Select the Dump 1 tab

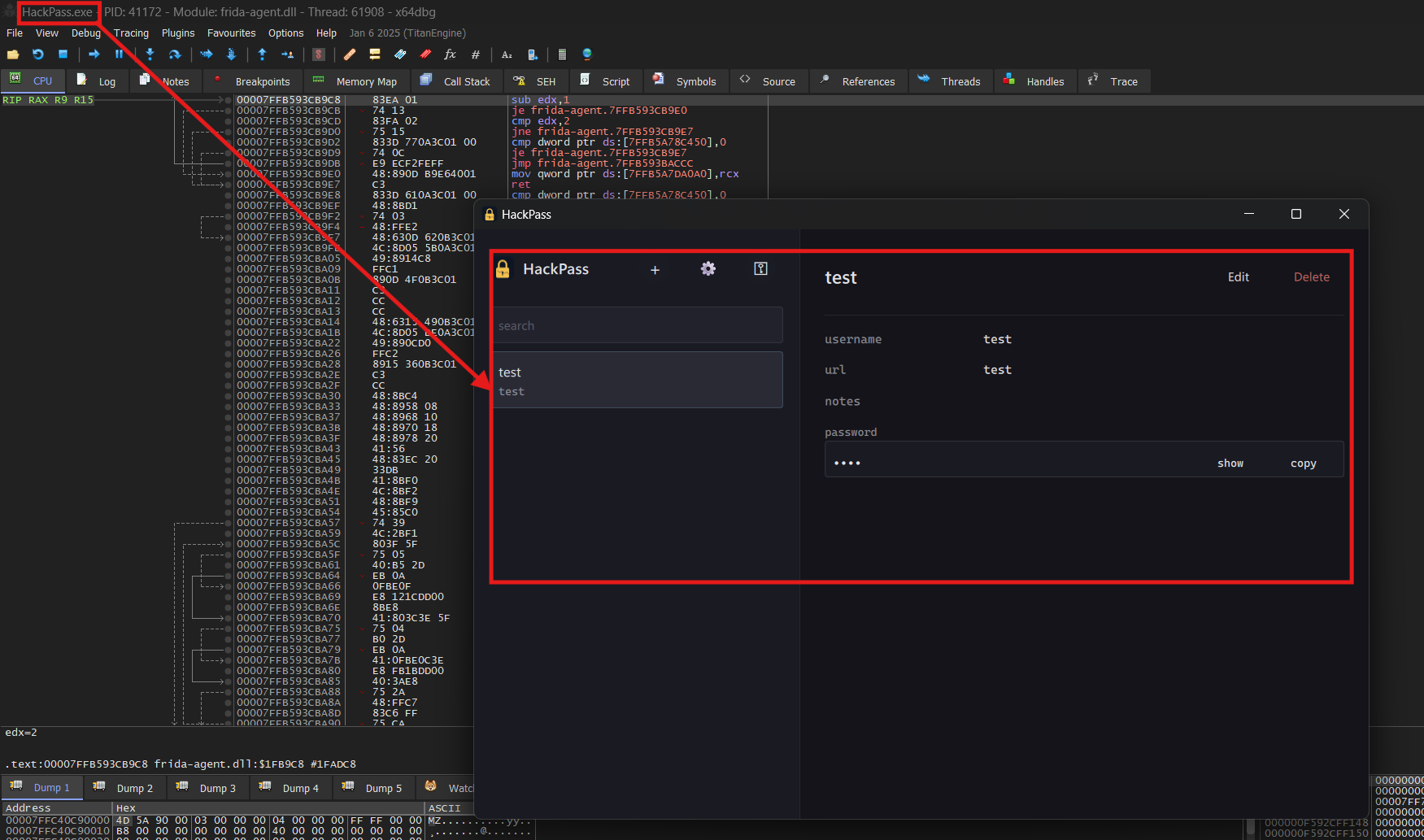(x=41, y=787)
